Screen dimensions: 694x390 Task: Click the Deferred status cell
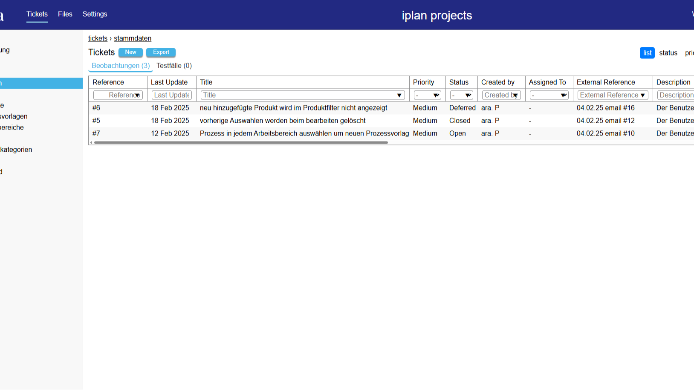pos(463,108)
